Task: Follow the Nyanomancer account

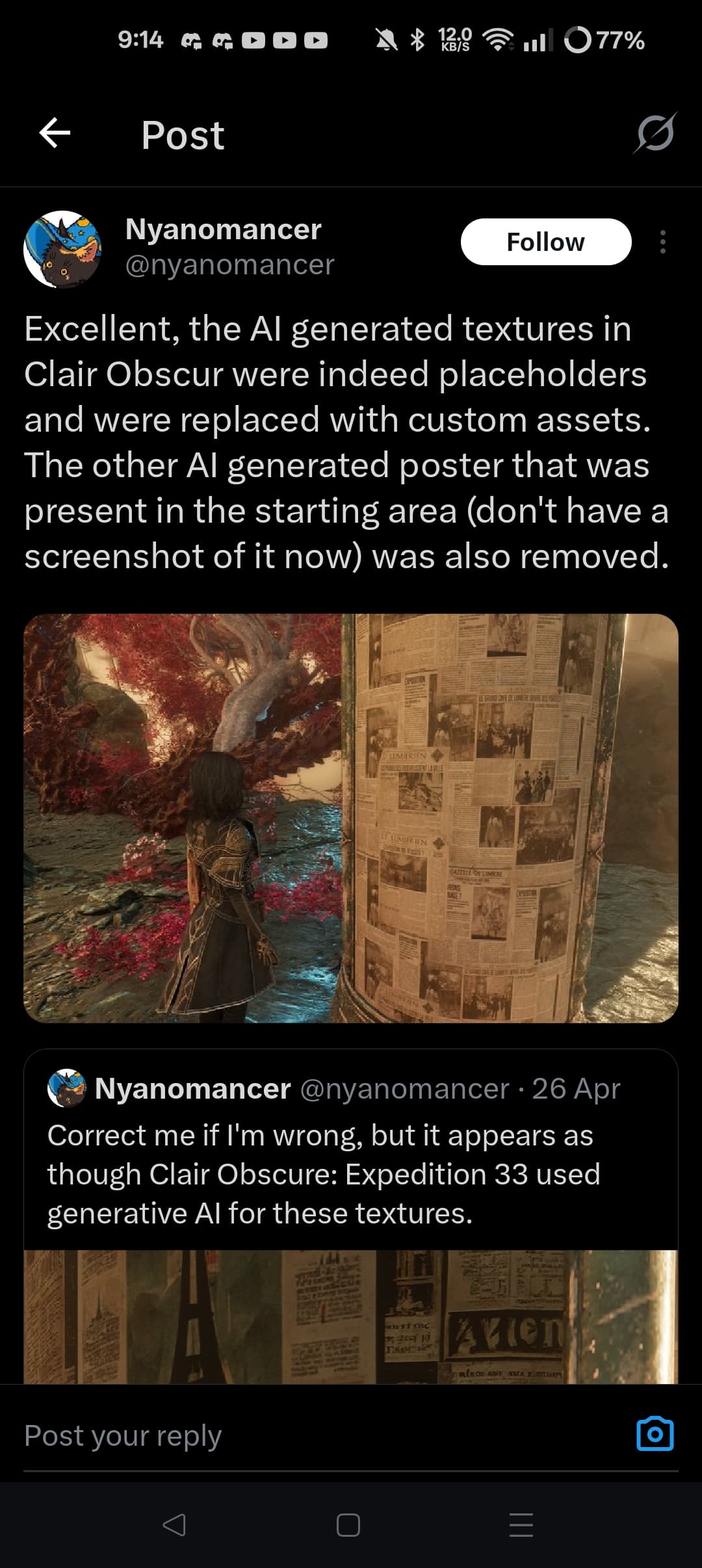Action: pos(546,242)
